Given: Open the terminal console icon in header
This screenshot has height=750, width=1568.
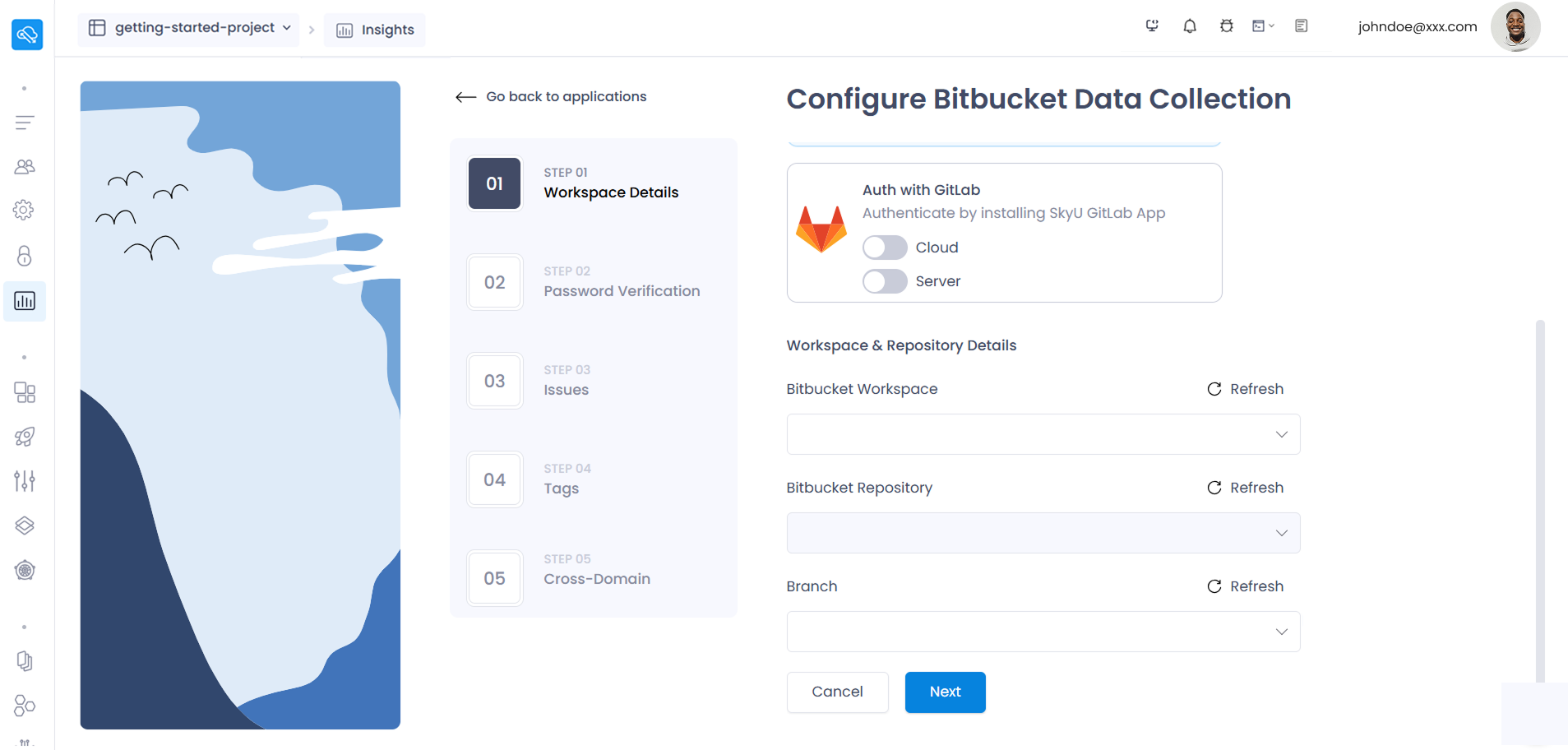Looking at the screenshot, I should pos(1258,26).
